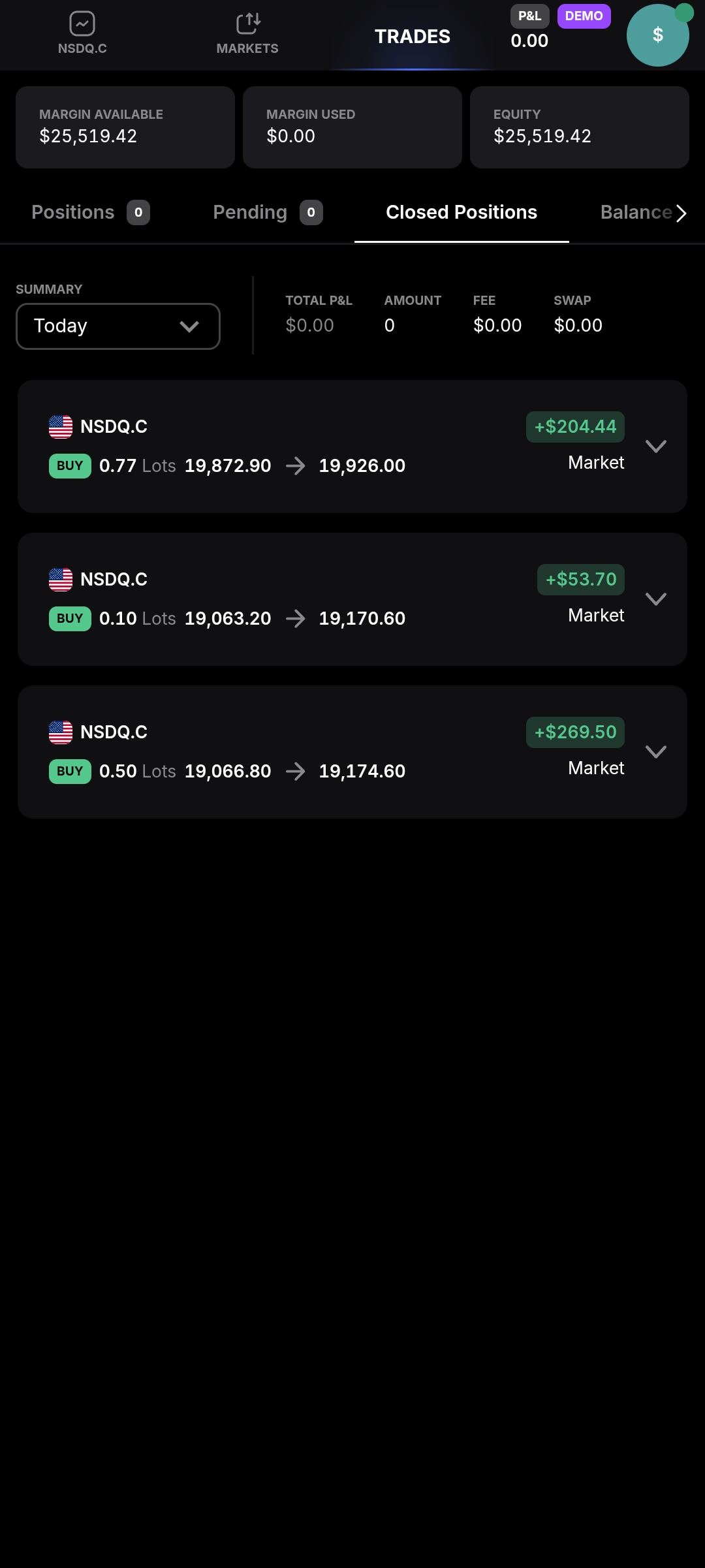Open the Summary period dropdown showing Today
This screenshot has height=1568, width=705.
tap(118, 326)
